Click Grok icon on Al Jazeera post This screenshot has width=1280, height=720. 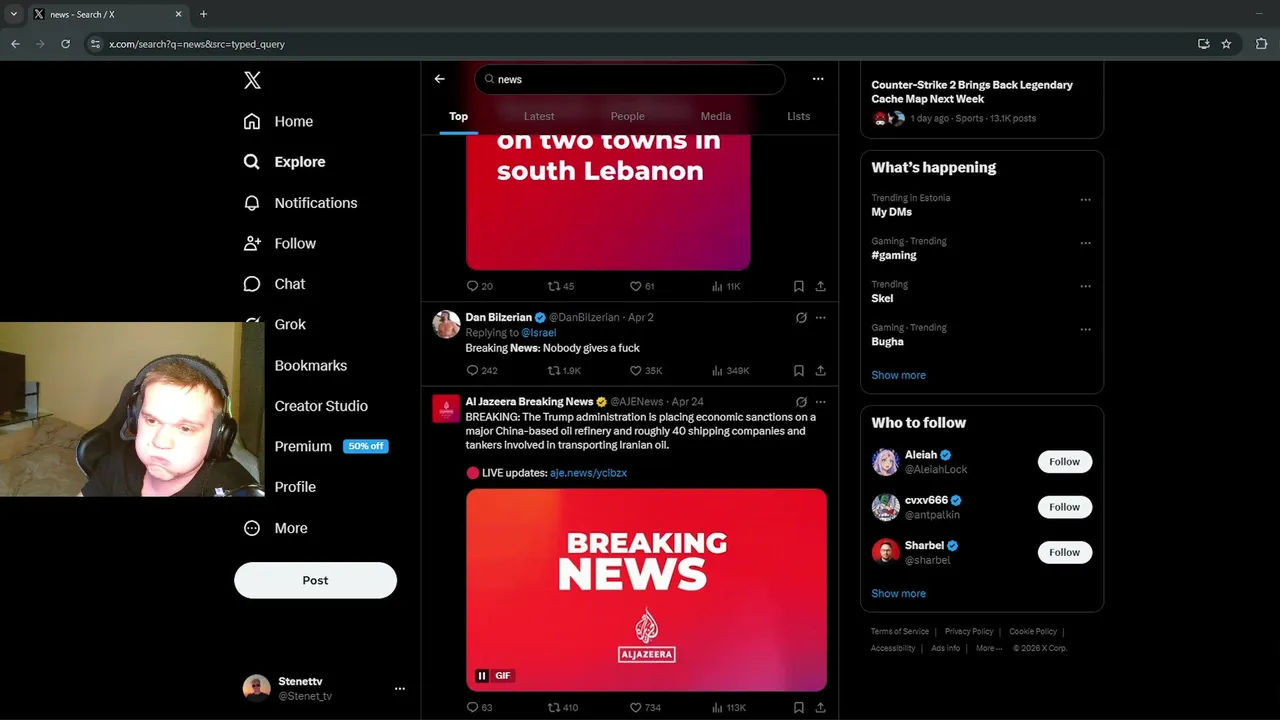pos(801,402)
